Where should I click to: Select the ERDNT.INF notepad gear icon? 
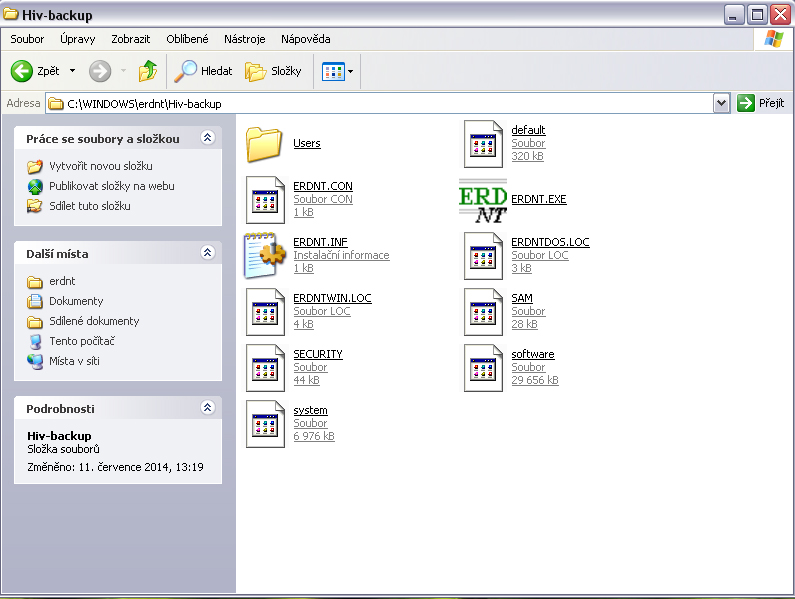pyautogui.click(x=265, y=256)
